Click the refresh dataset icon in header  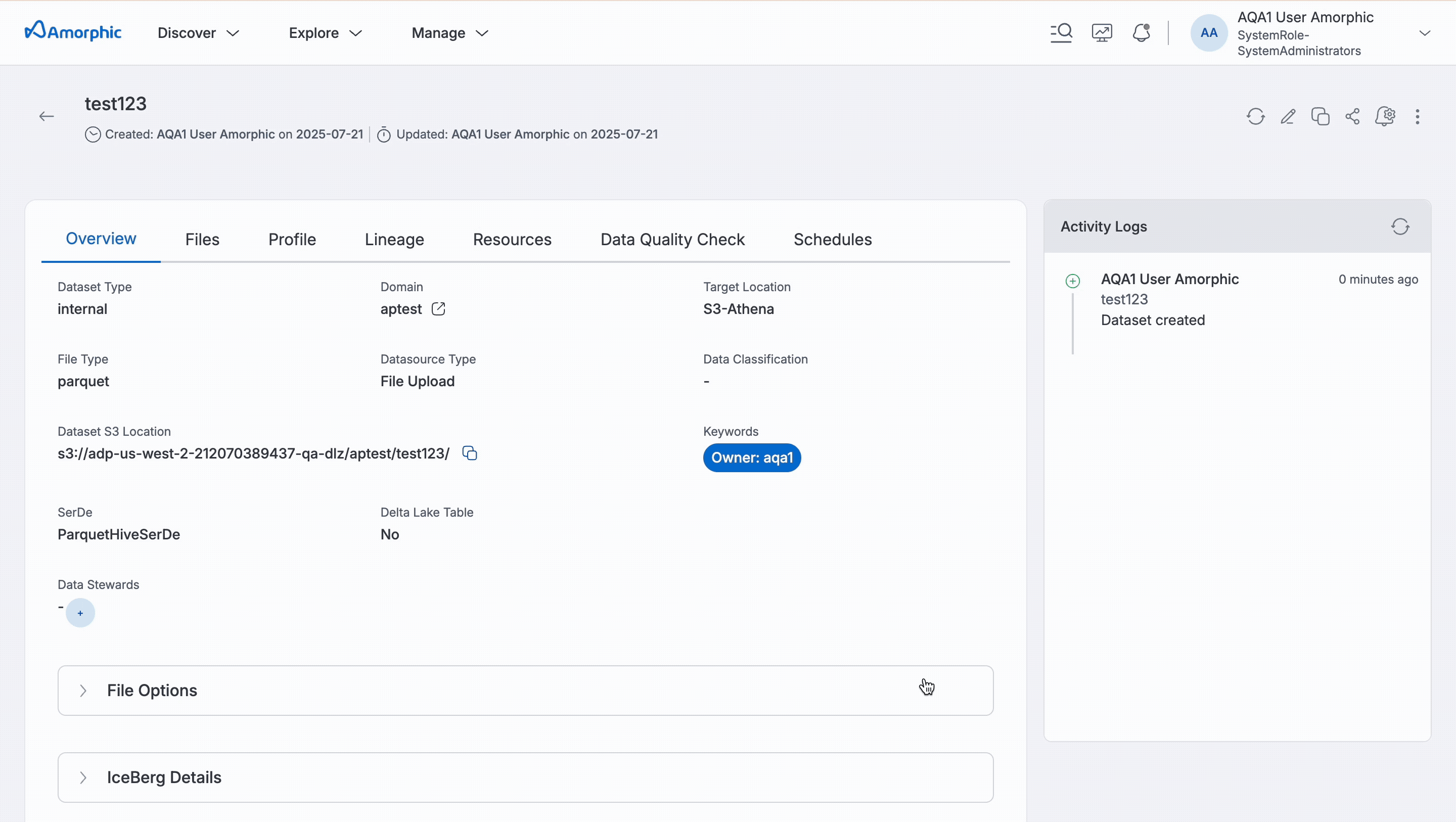(1255, 116)
